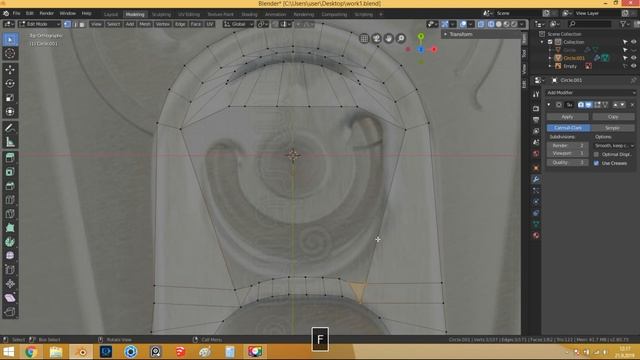Viewport: 640px width, 360px height.
Task: Activate the Spin tool
Action: click(10, 242)
